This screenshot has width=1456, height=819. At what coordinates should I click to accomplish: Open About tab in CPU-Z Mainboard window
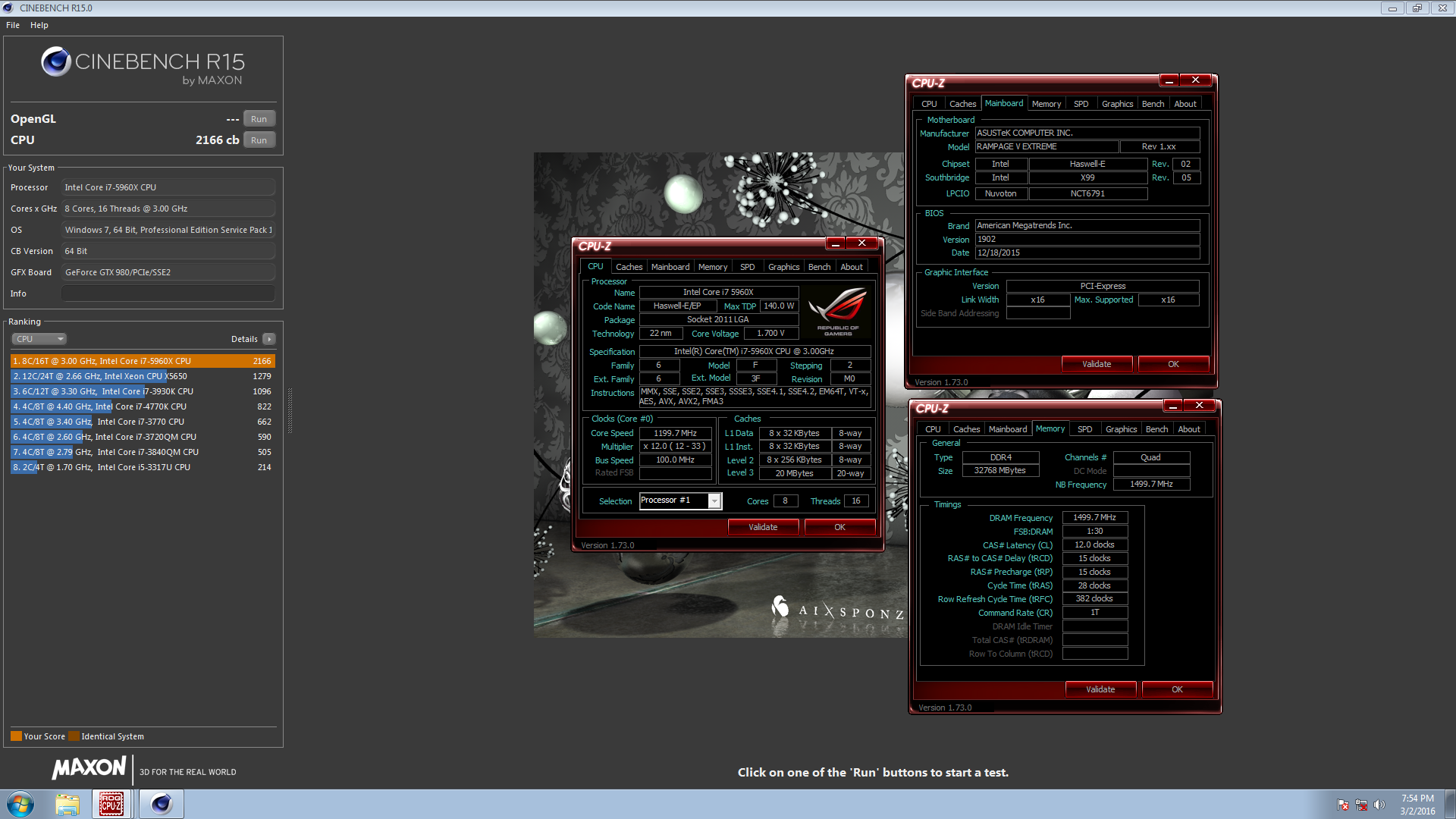tap(1185, 104)
